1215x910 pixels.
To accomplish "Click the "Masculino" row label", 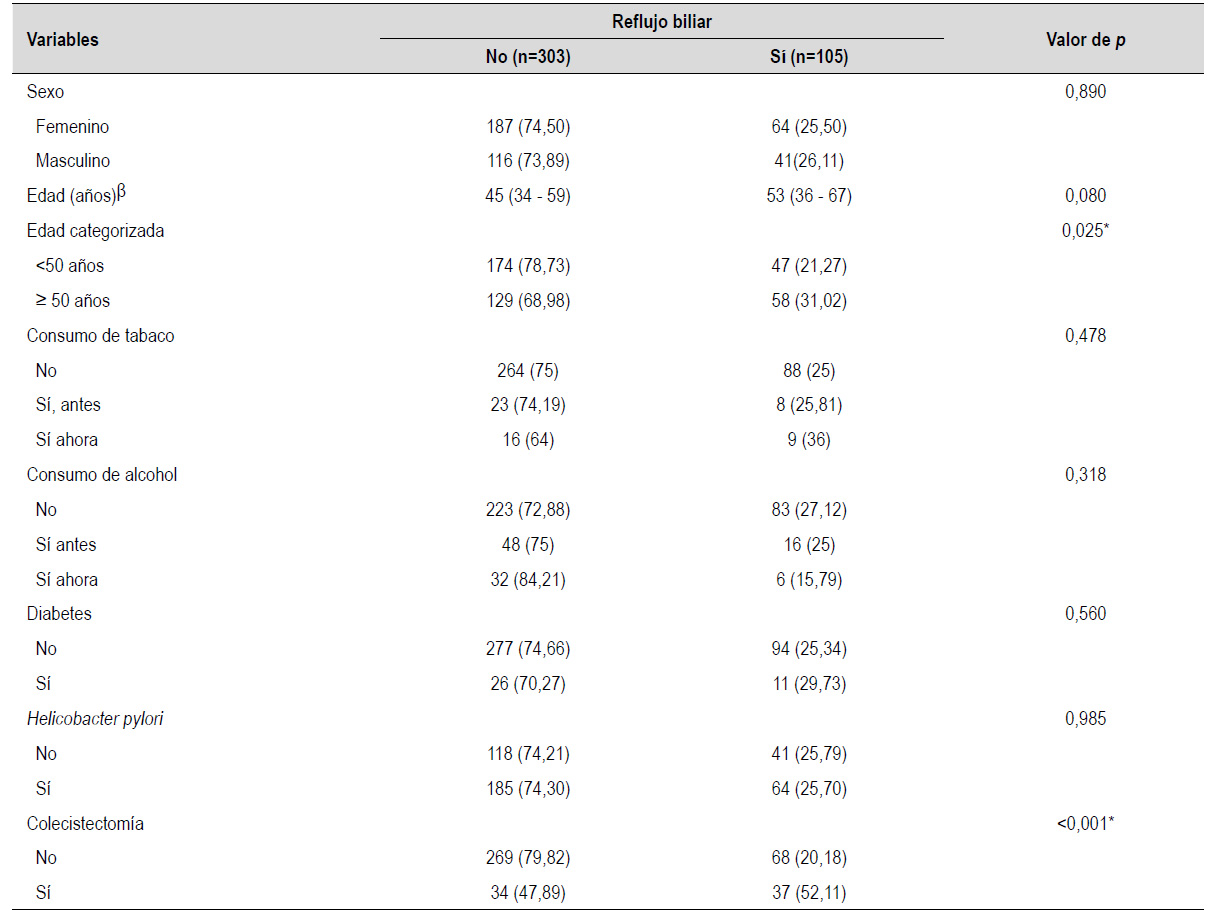I will click(73, 161).
